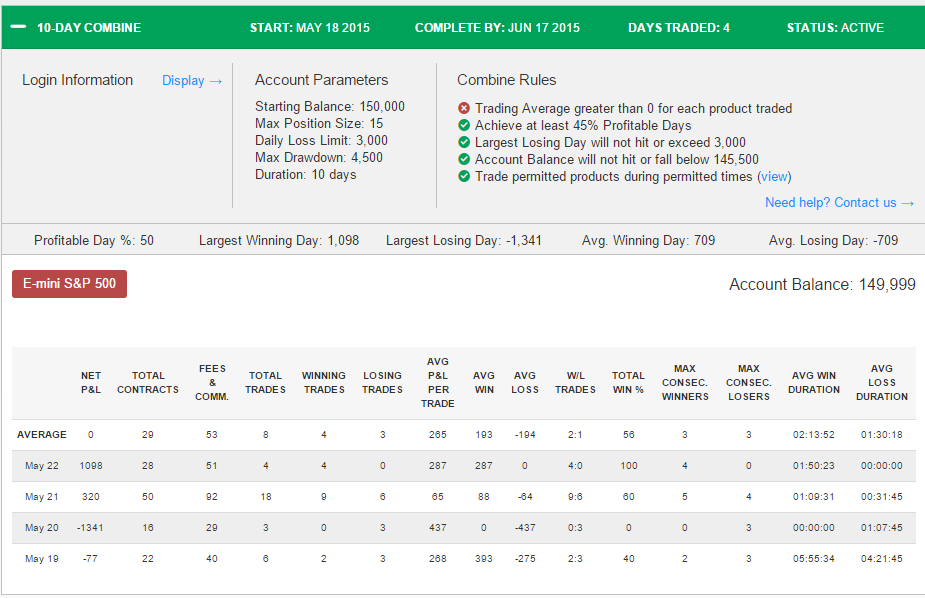Click green check beside Trade permitted products rule
The width and height of the screenshot is (925, 598).
[x=464, y=176]
